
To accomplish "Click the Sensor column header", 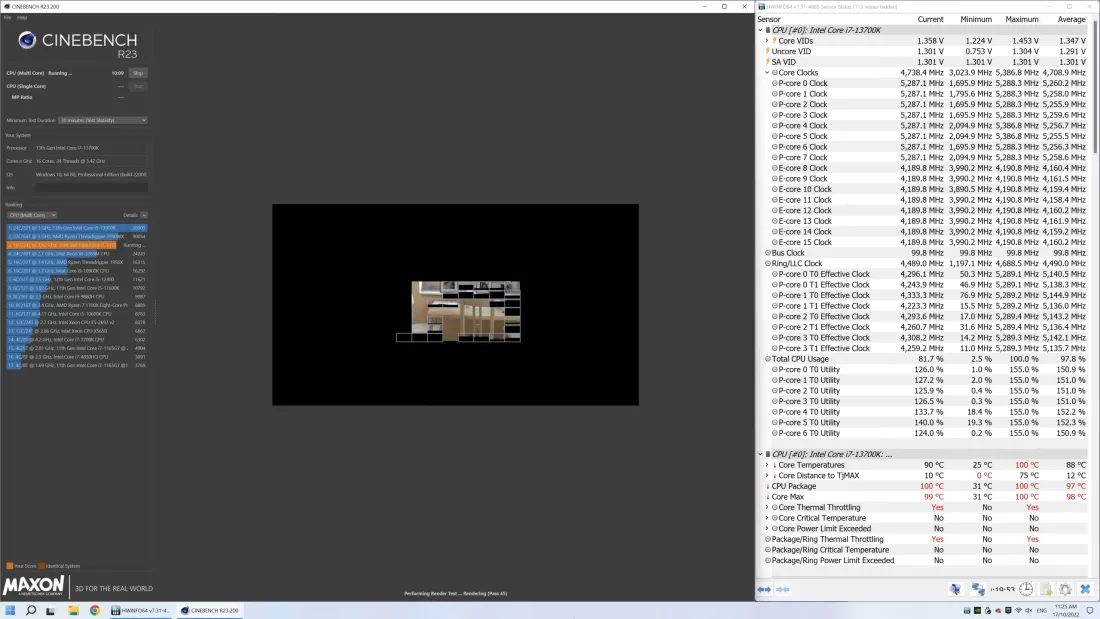I will tap(769, 20).
